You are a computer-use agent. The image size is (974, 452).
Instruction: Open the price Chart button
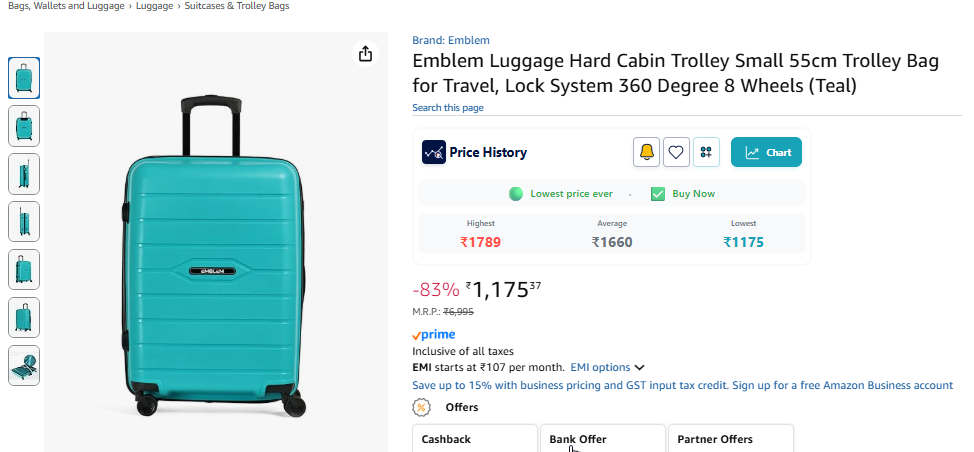pyautogui.click(x=766, y=152)
